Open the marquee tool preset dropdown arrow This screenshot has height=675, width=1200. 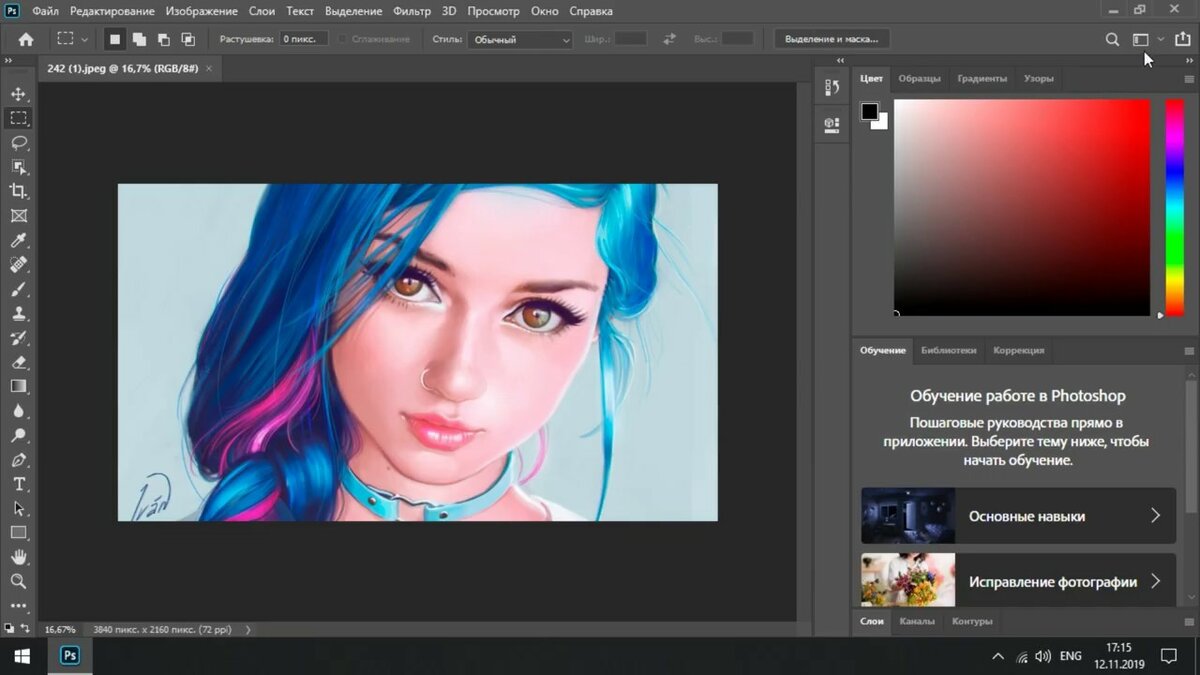coord(84,39)
